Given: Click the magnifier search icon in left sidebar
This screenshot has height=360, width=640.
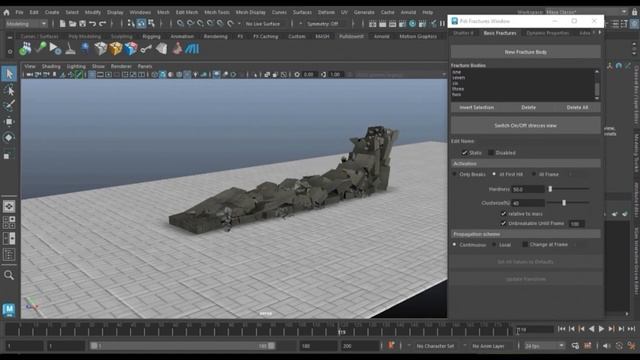Looking at the screenshot, I should pos(9,275).
